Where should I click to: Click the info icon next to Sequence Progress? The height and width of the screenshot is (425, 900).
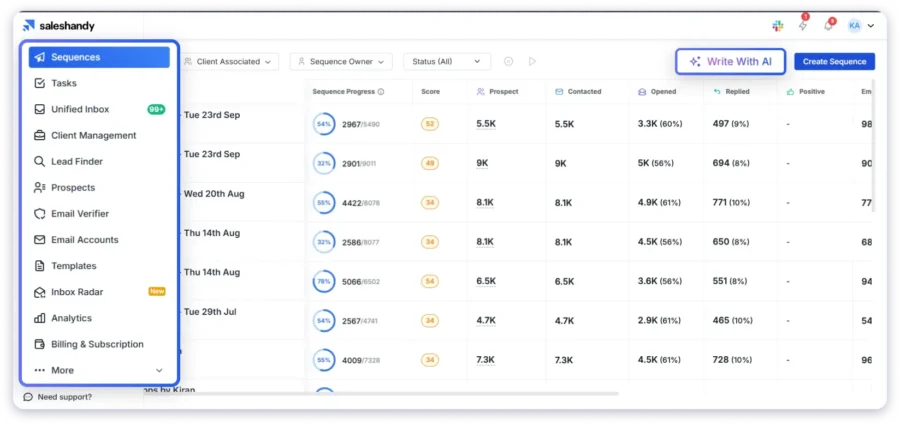(382, 92)
